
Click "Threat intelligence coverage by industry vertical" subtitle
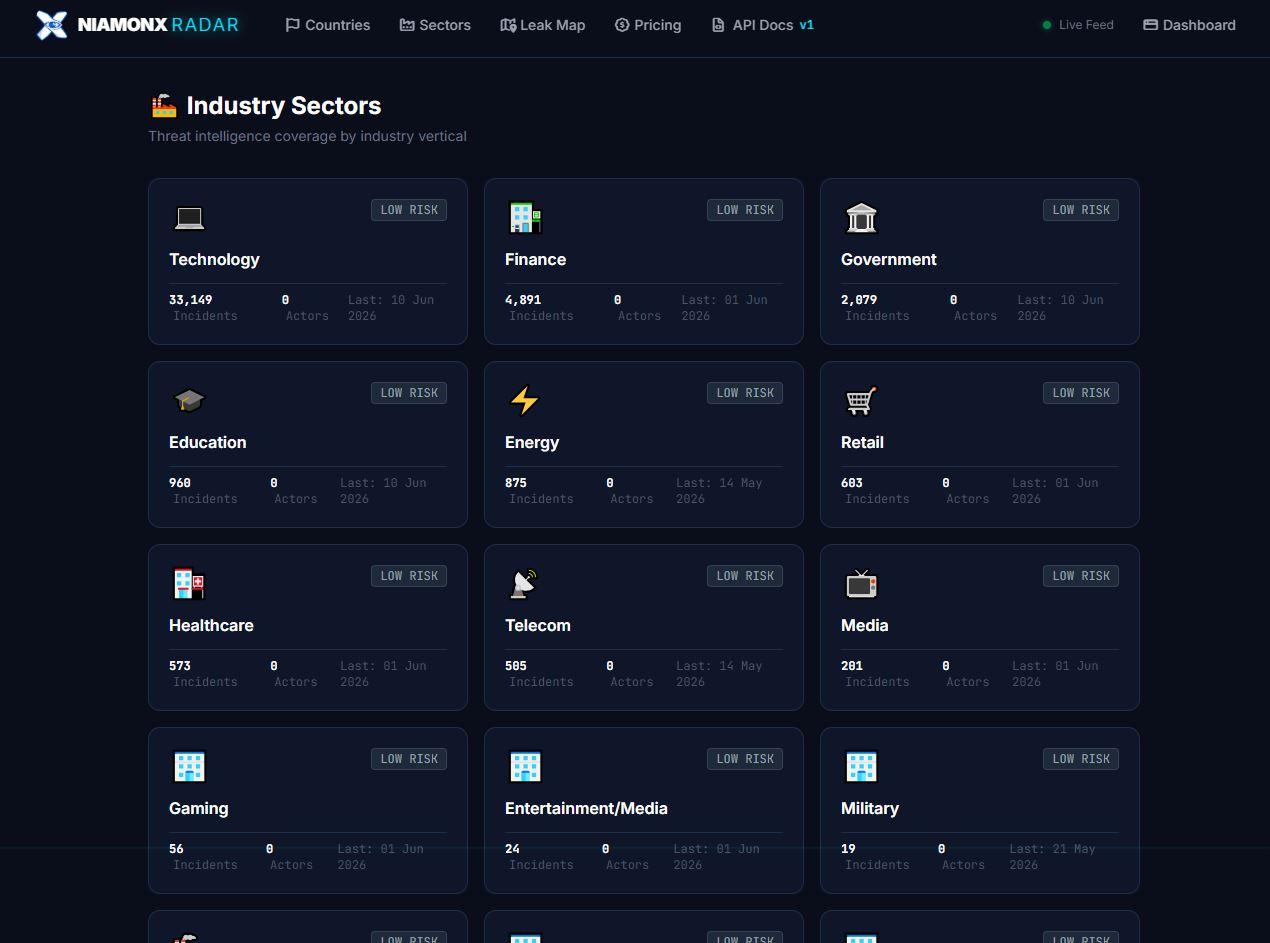coord(307,136)
